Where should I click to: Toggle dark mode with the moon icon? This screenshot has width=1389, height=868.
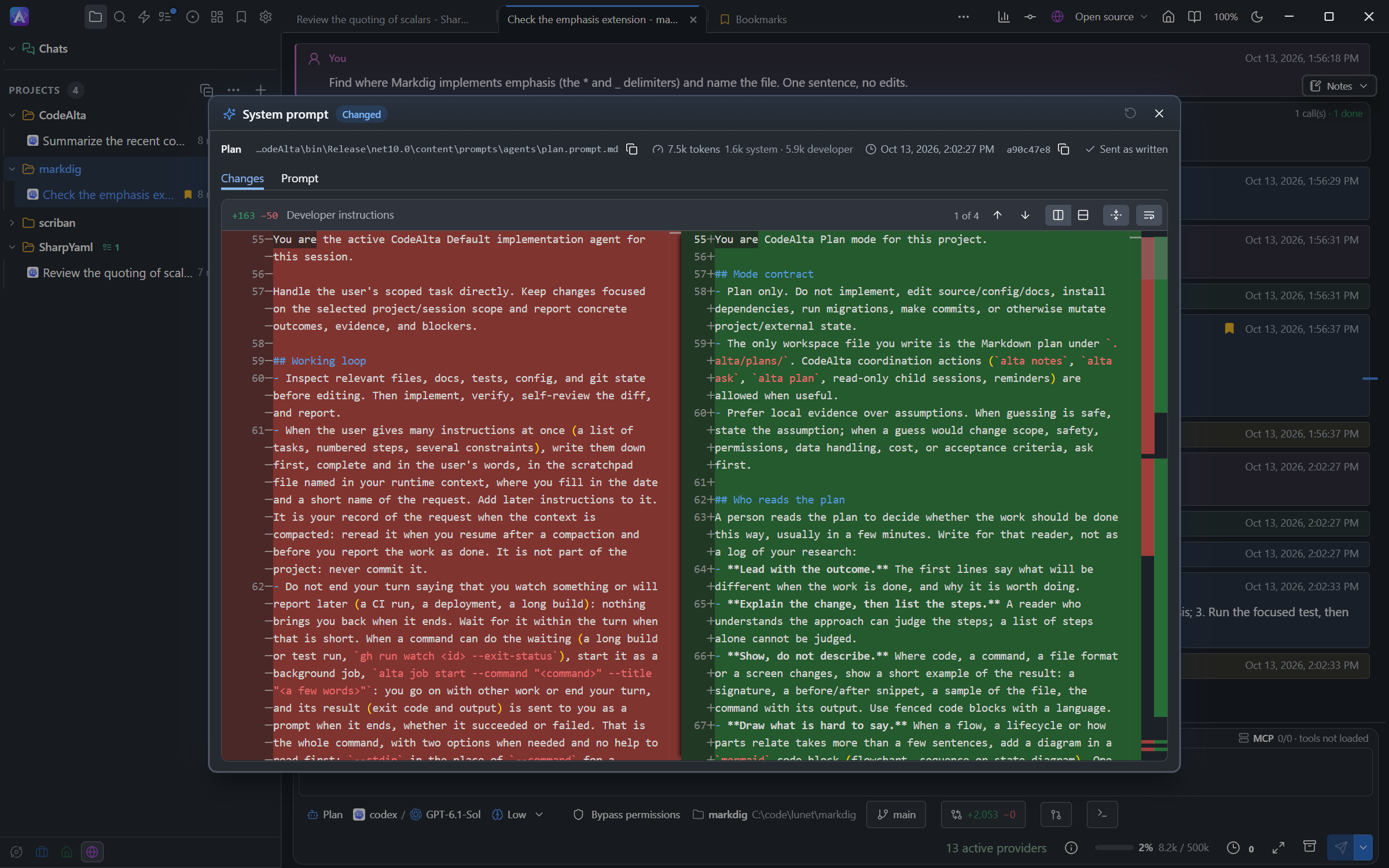tap(1256, 17)
